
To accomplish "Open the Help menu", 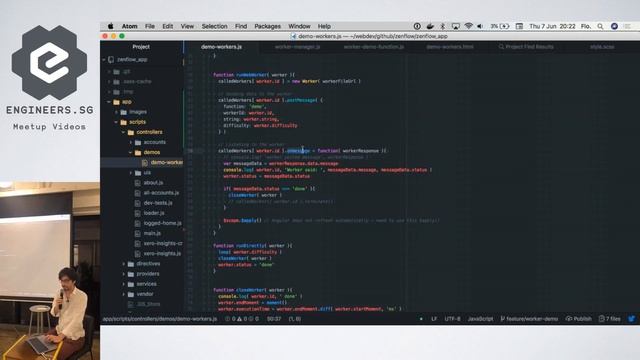I will [x=324, y=26].
